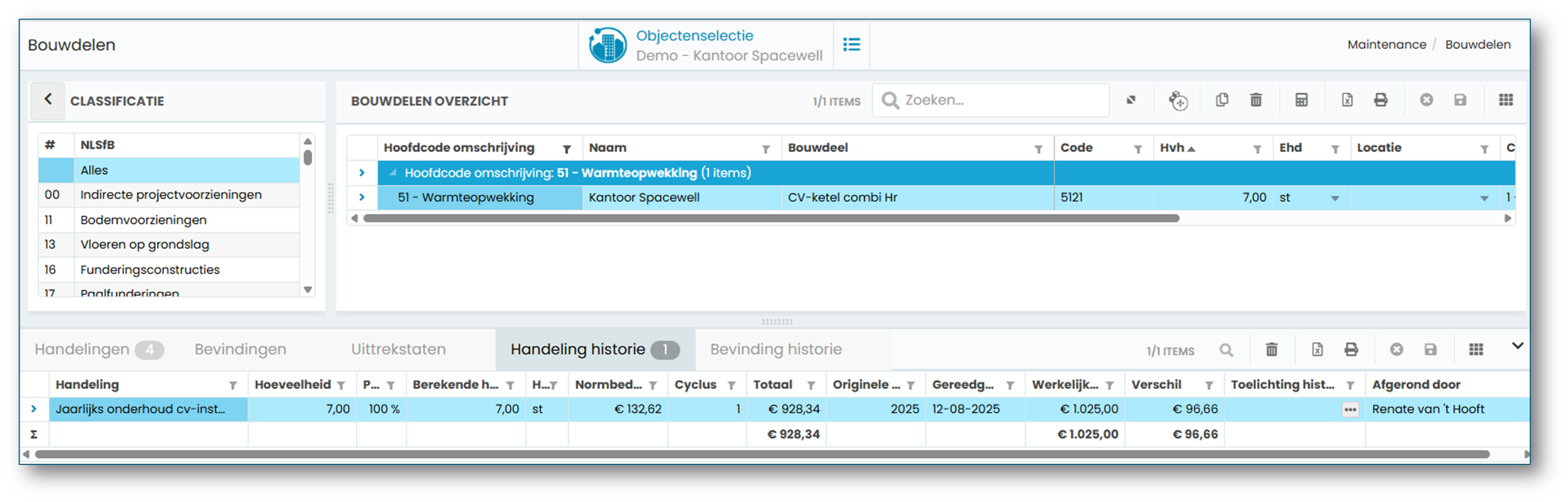Collapse the Classificatie panel with back arrow
The height and width of the screenshot is (502, 1568).
point(48,99)
